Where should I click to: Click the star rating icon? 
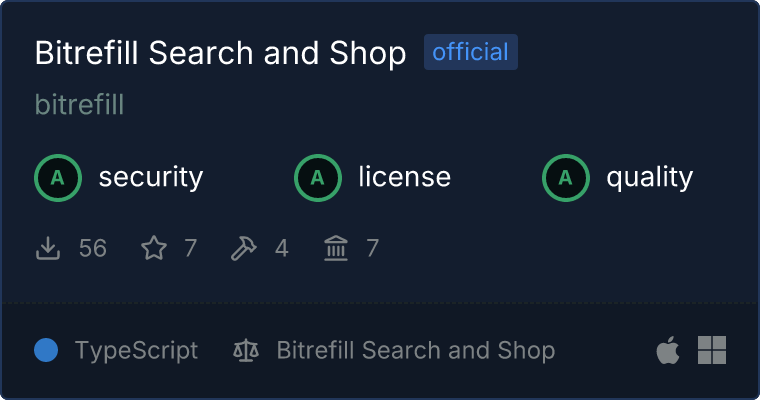tap(154, 248)
